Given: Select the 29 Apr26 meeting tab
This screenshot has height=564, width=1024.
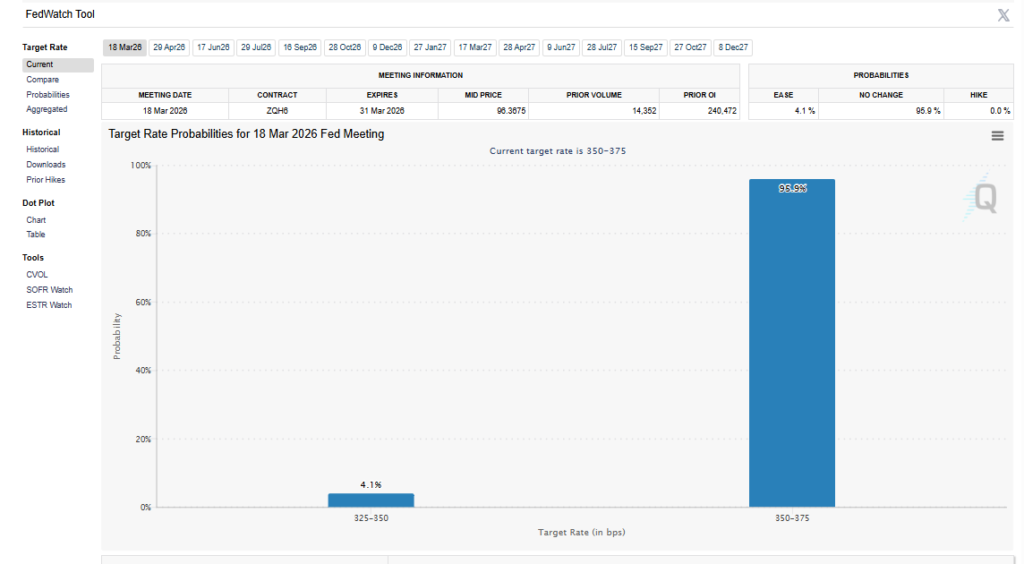Looking at the screenshot, I should 169,47.
